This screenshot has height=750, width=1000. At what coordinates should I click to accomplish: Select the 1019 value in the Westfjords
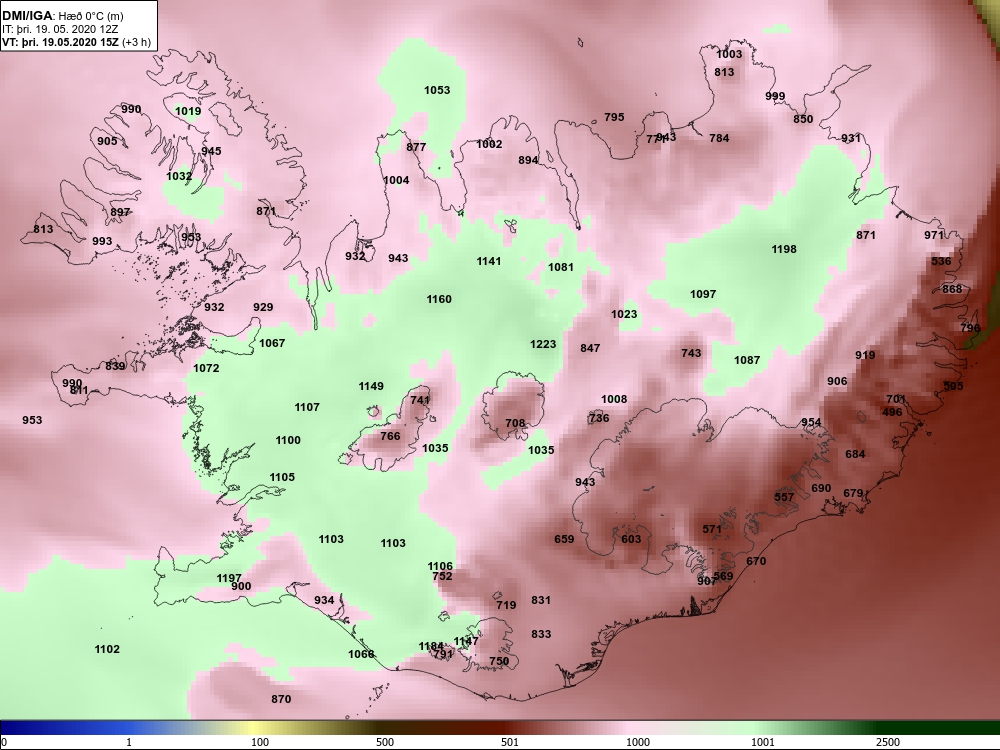(x=188, y=111)
